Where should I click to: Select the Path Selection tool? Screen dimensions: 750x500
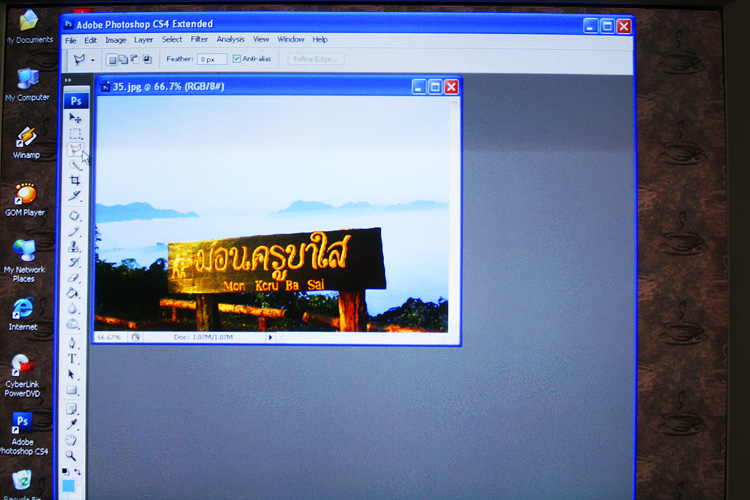(x=72, y=374)
